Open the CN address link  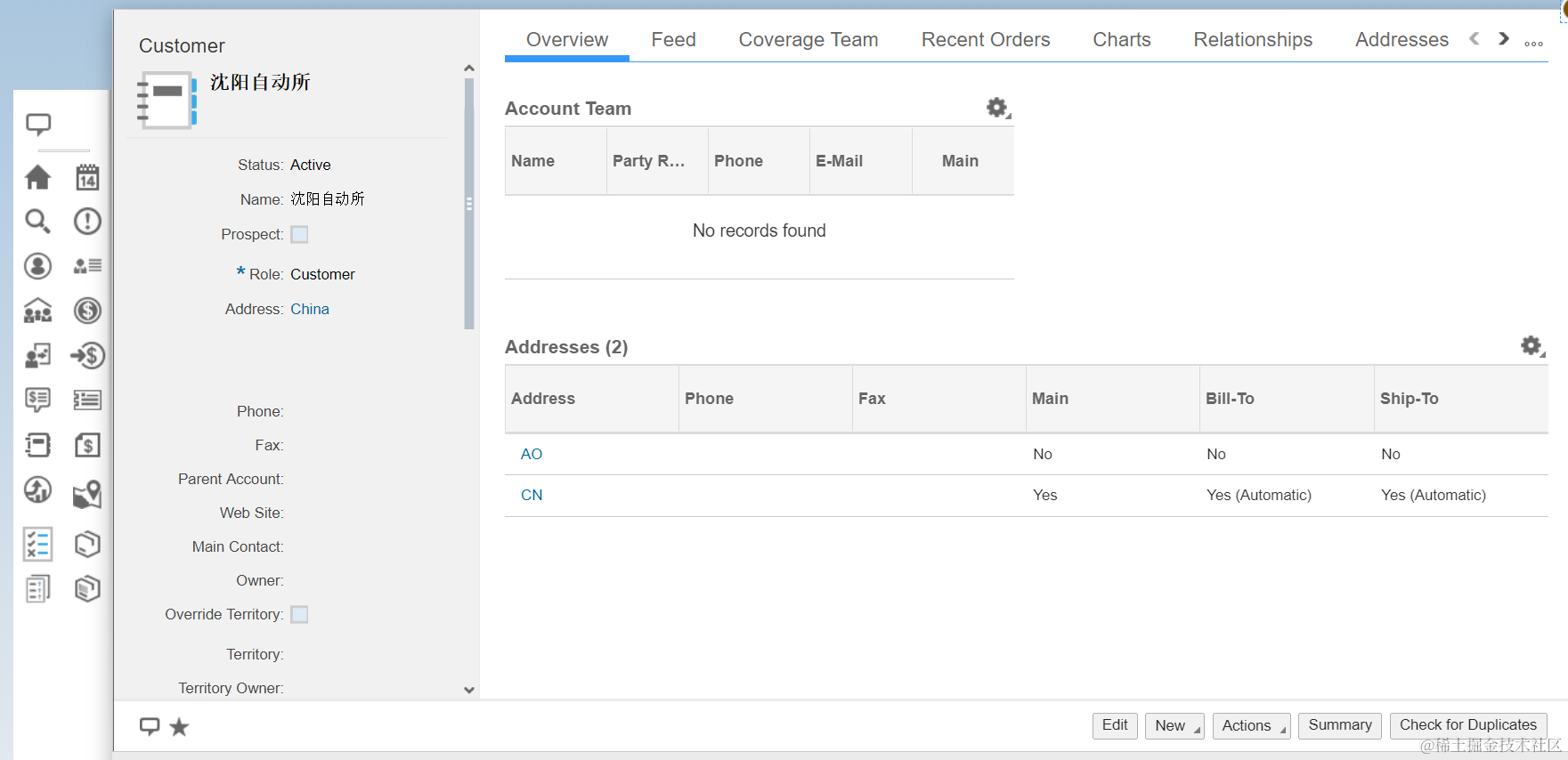532,496
